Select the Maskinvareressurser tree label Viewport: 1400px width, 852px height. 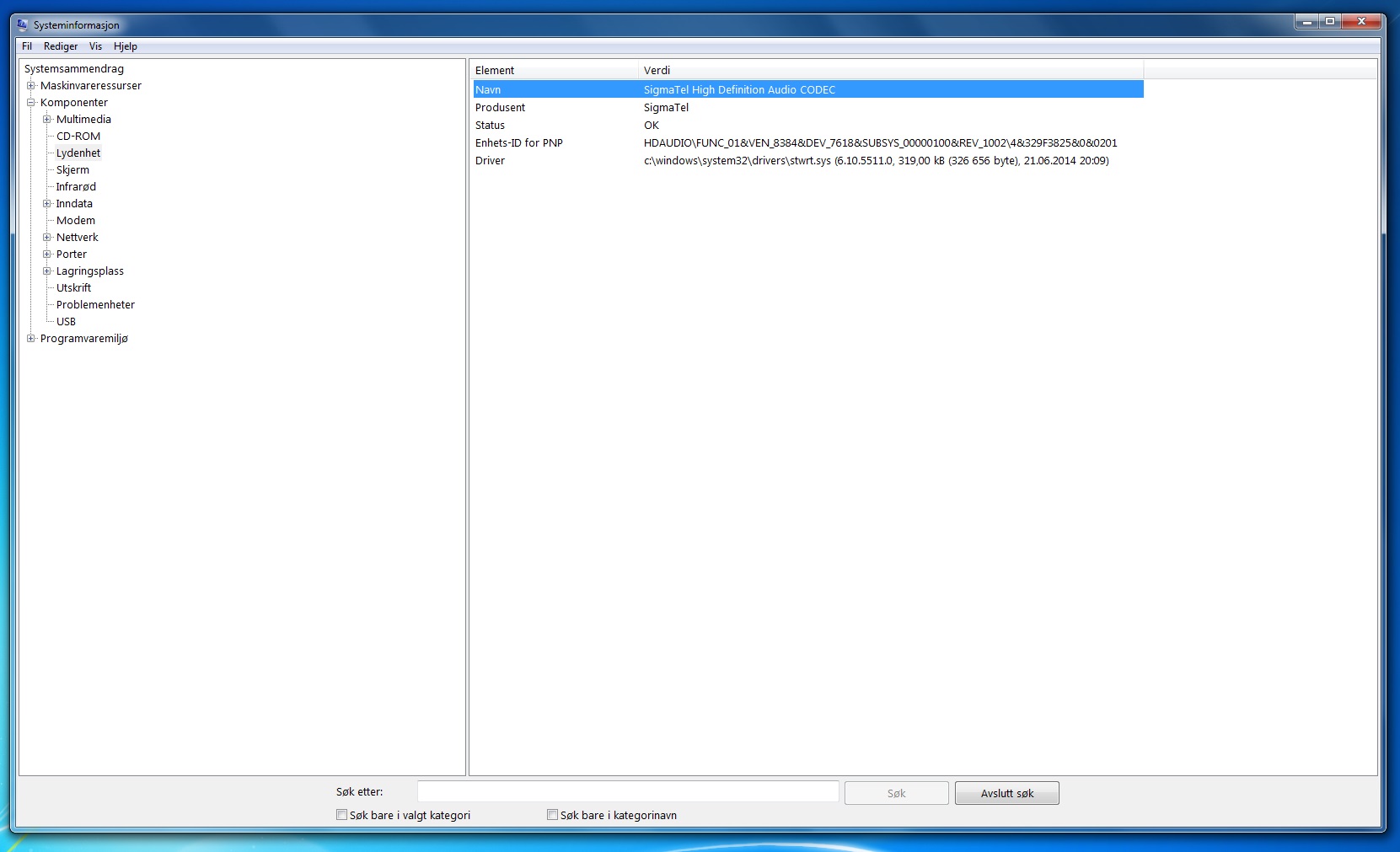pos(91,86)
